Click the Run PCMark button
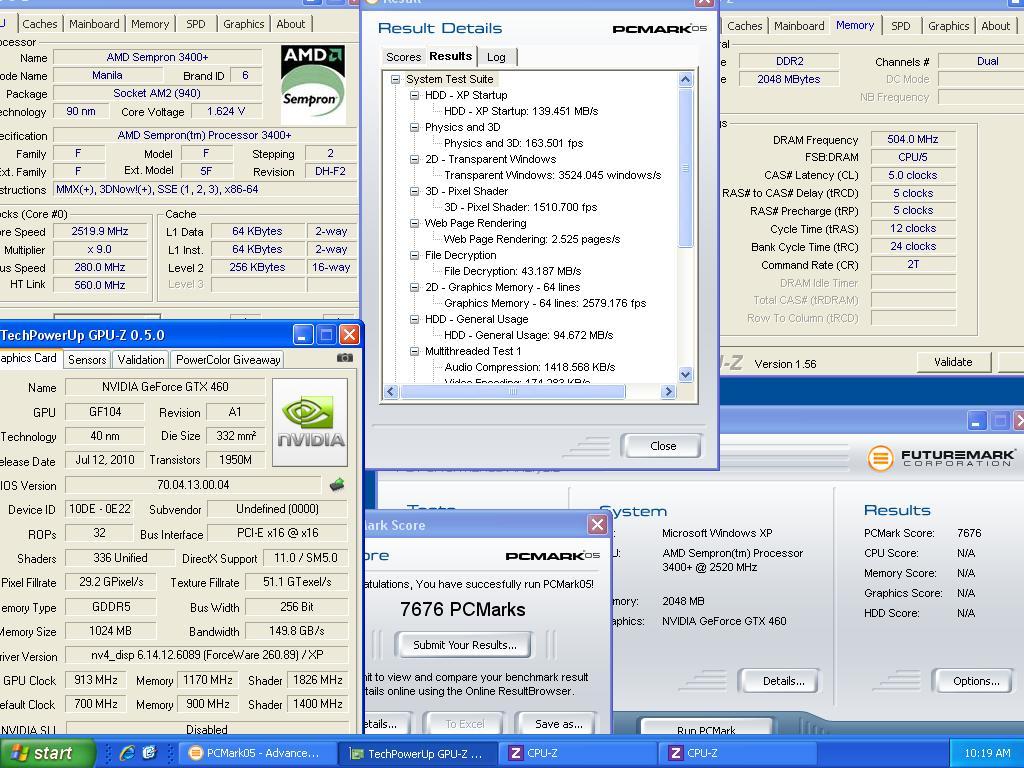This screenshot has height=768, width=1024. point(706,729)
